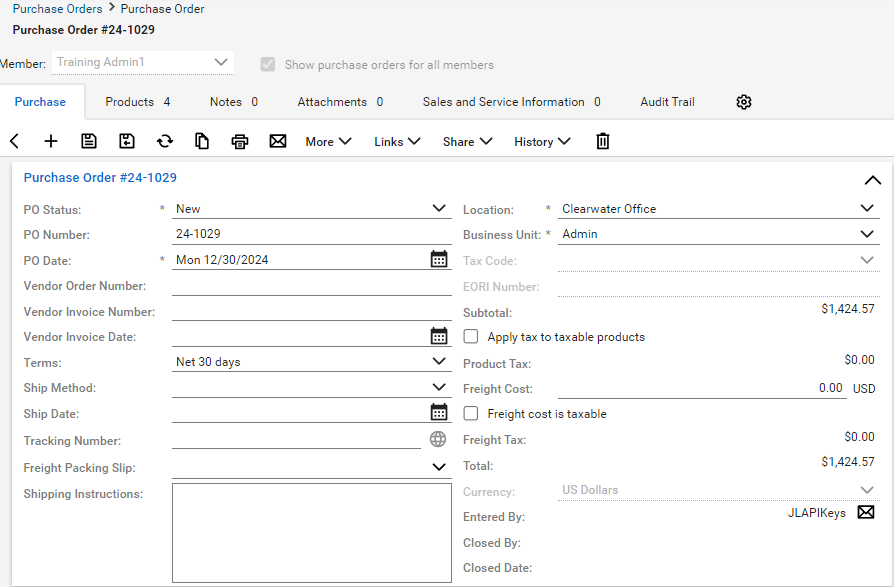Open the Audit Trail tab
Screen dimensions: 894x587
pyautogui.click(x=667, y=102)
